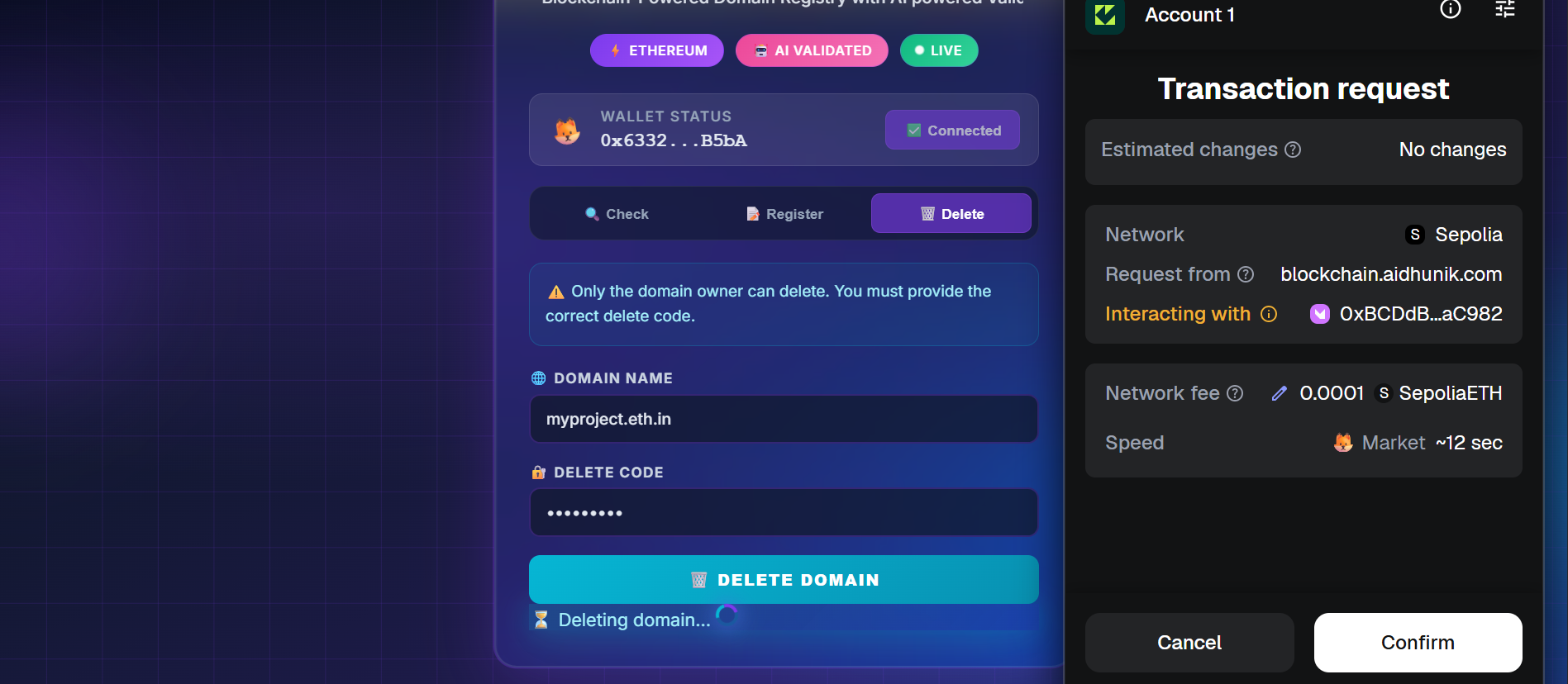Viewport: 1568px width, 684px height.
Task: Switch to the Check tab
Action: 617,214
